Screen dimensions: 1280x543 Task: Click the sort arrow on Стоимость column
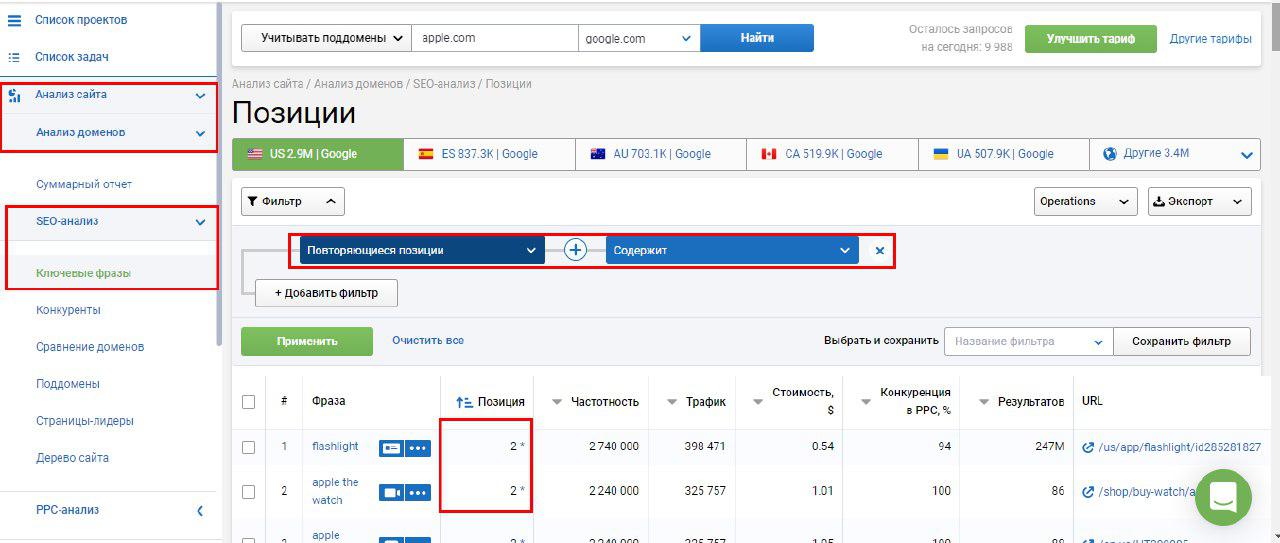point(758,402)
